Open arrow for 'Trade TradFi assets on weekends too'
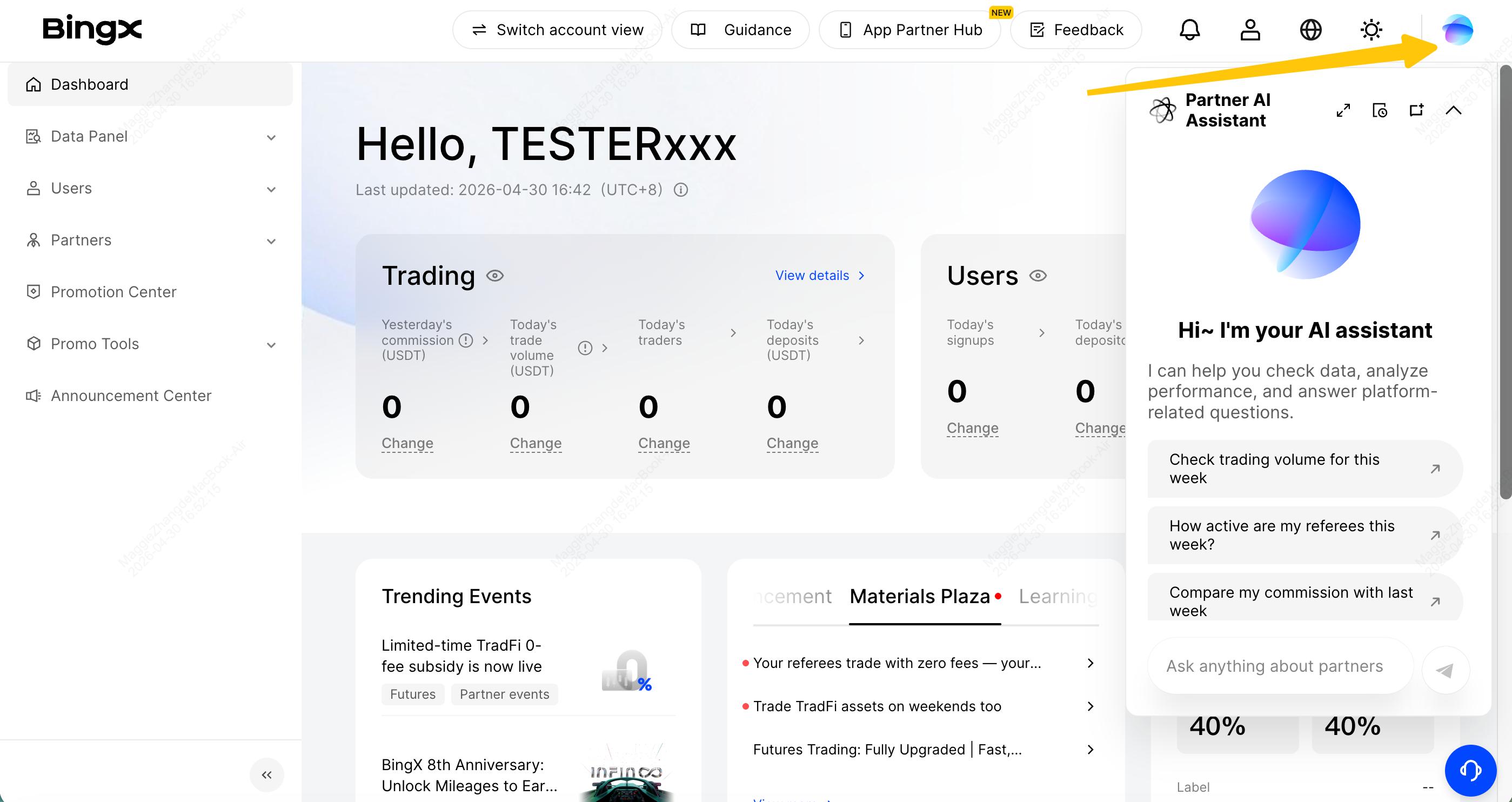The height and width of the screenshot is (802, 1512). 1090,706
